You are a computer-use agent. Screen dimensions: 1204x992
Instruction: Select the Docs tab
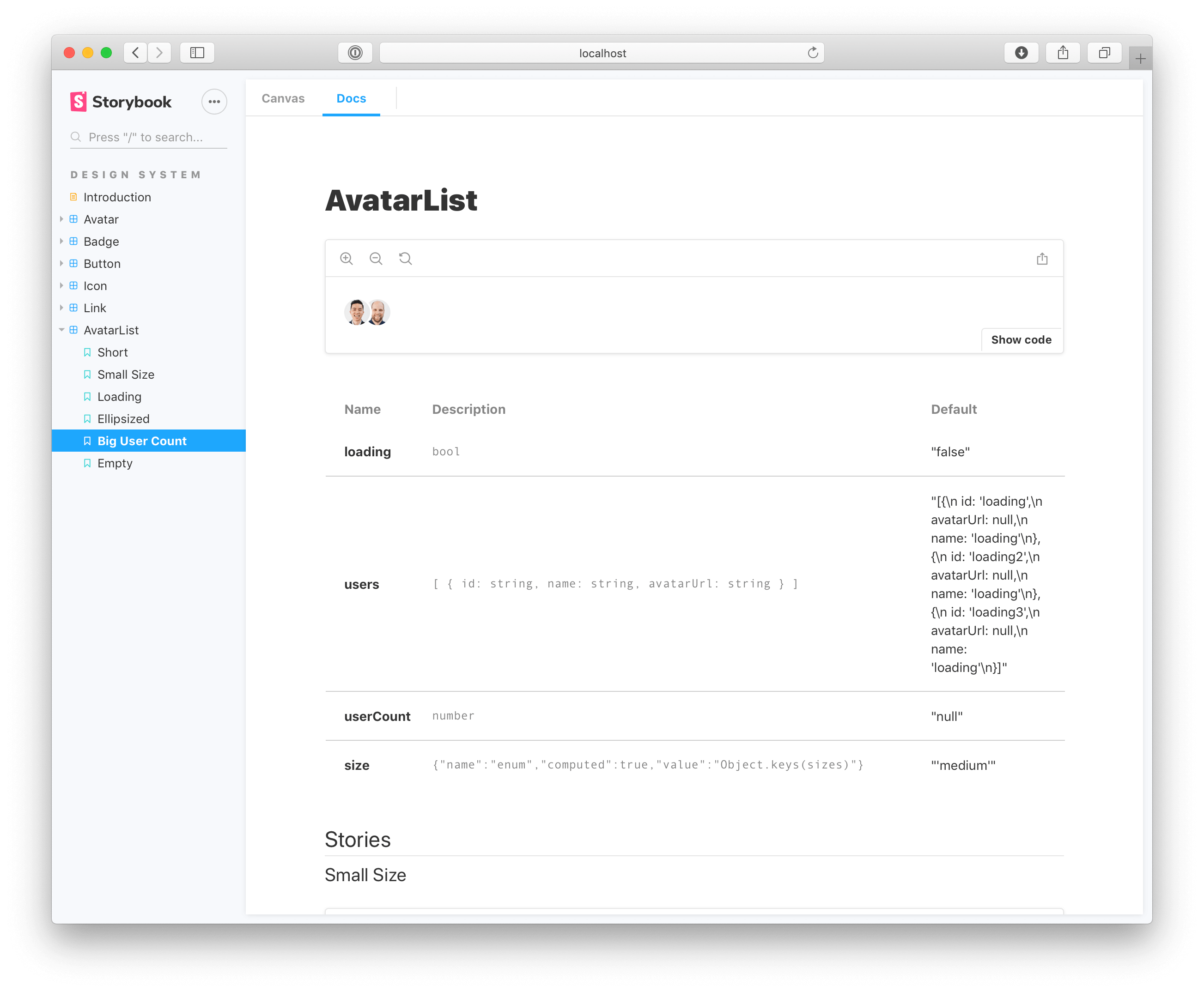coord(350,98)
